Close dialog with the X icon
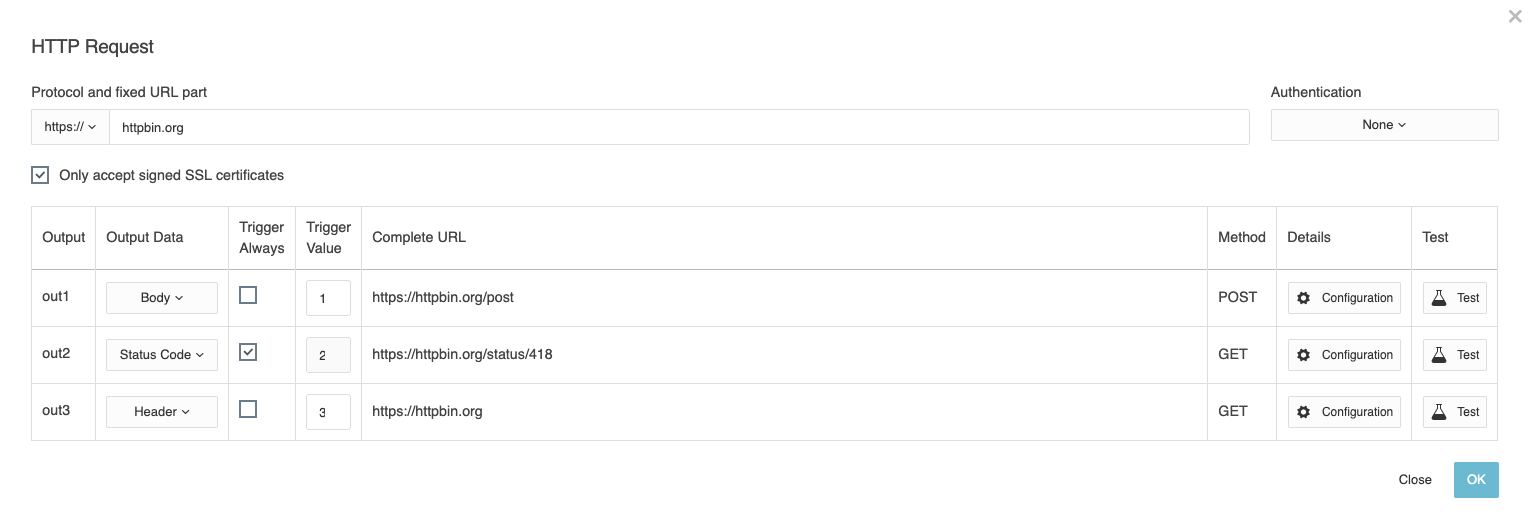The width and height of the screenshot is (1531, 530). [x=1515, y=17]
